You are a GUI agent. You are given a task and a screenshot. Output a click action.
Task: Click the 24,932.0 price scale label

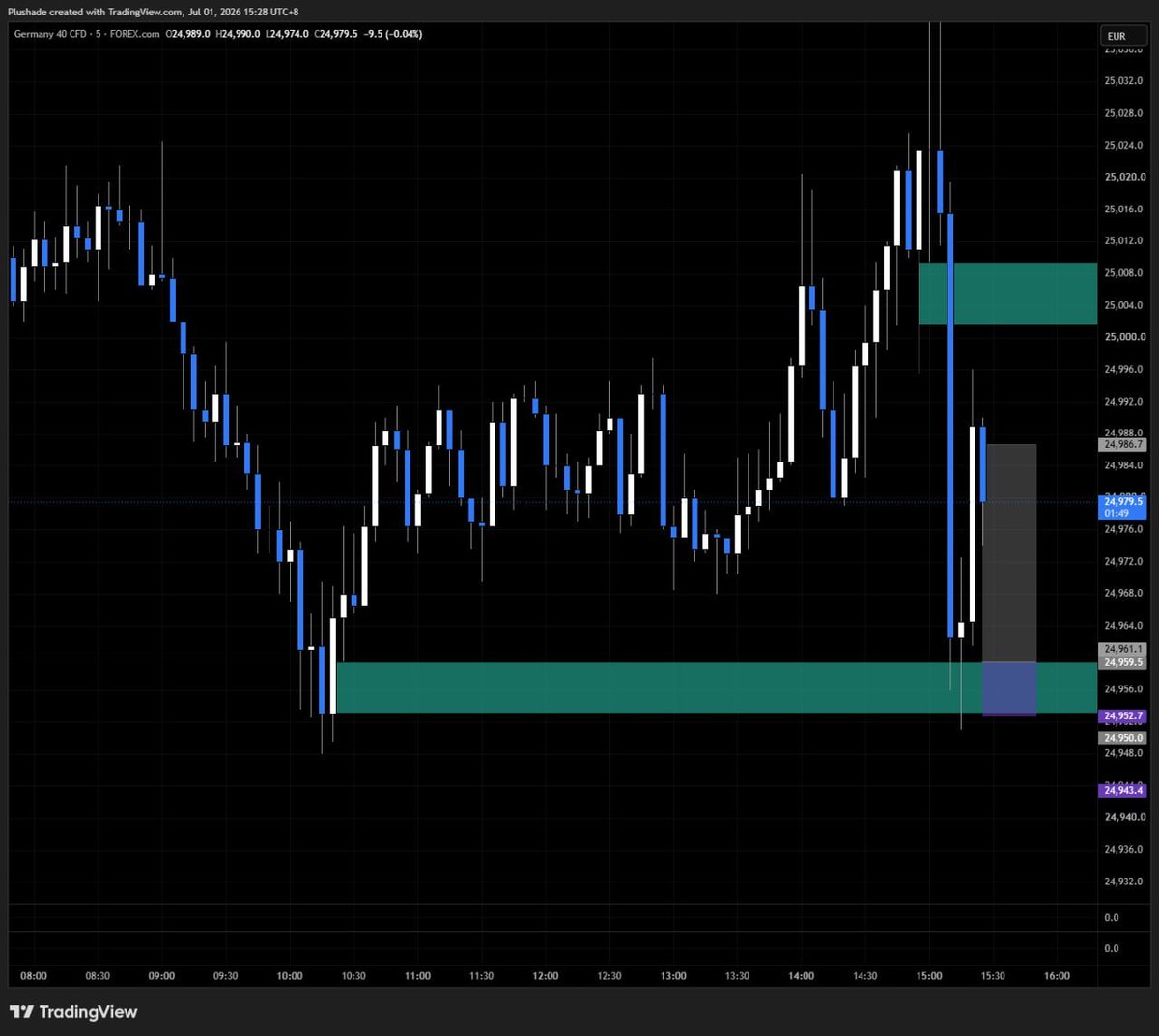click(x=1123, y=881)
